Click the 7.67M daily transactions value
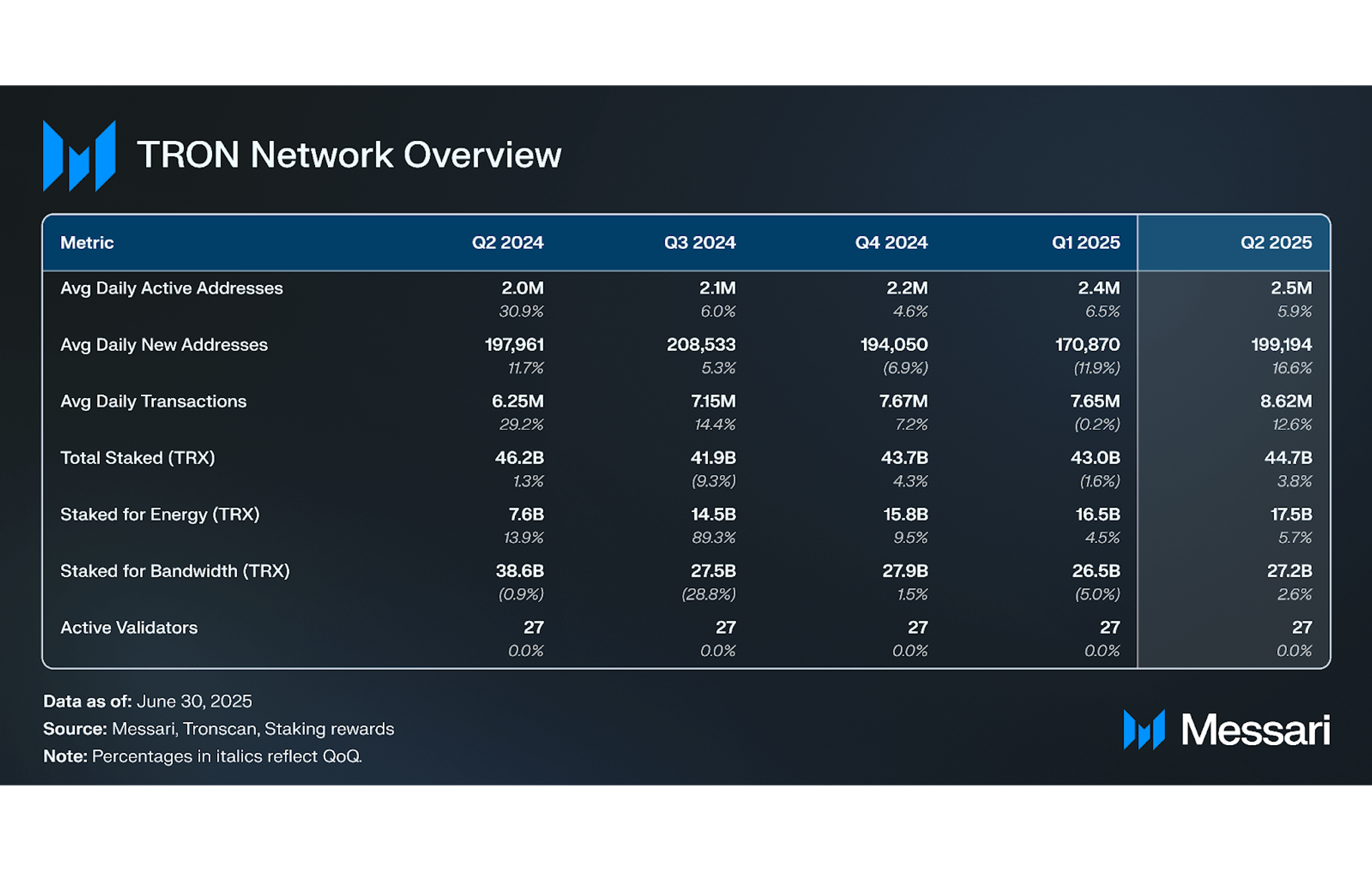Viewport: 1372px width, 870px height. pos(903,401)
